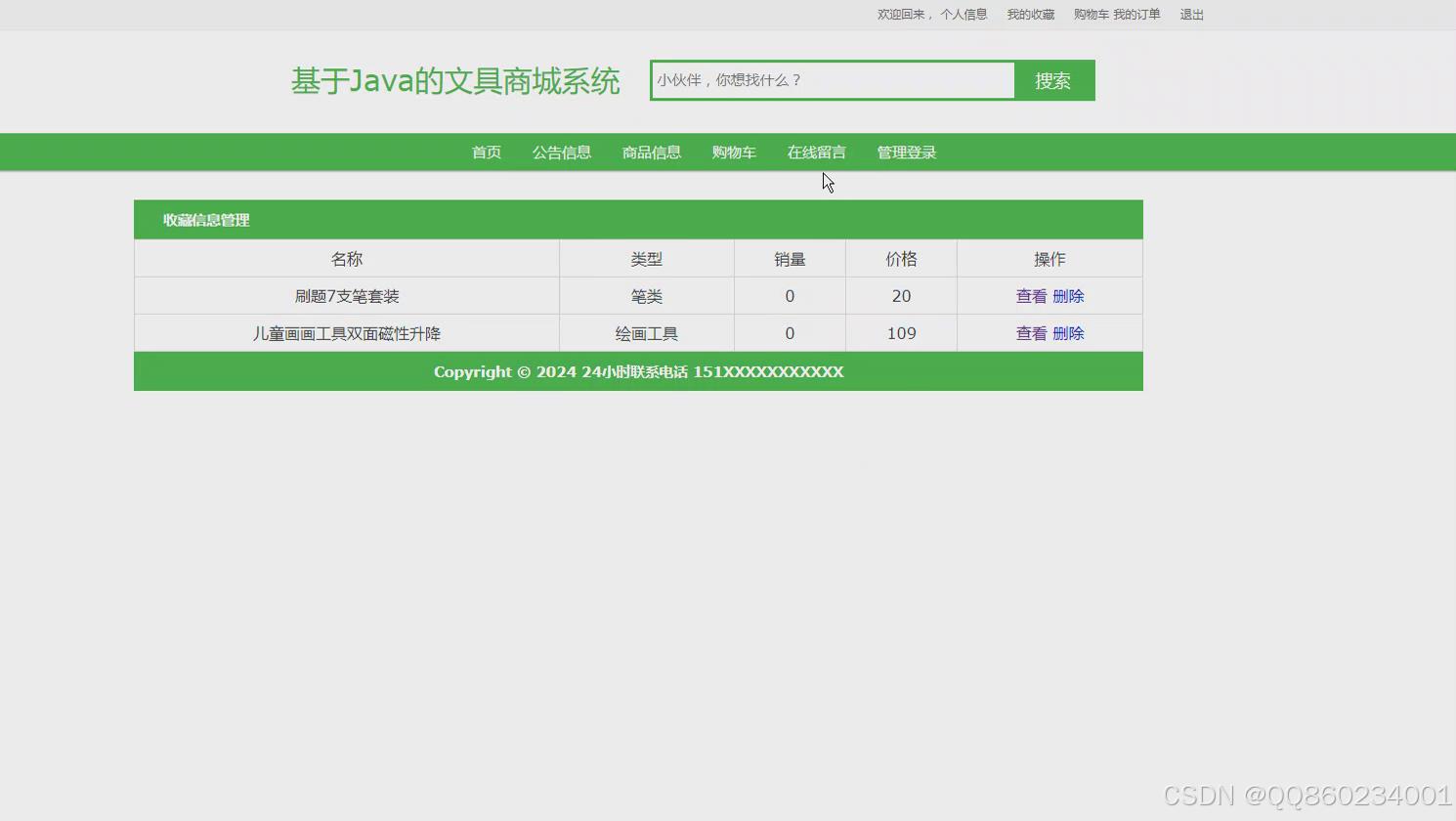Open the 首页 navigation menu item
Viewport: 1456px width, 821px height.
tap(486, 151)
